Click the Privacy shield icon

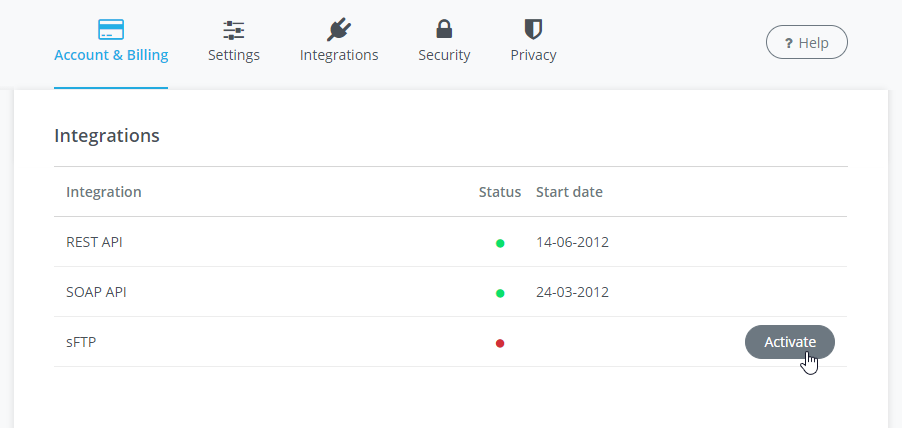pos(533,29)
